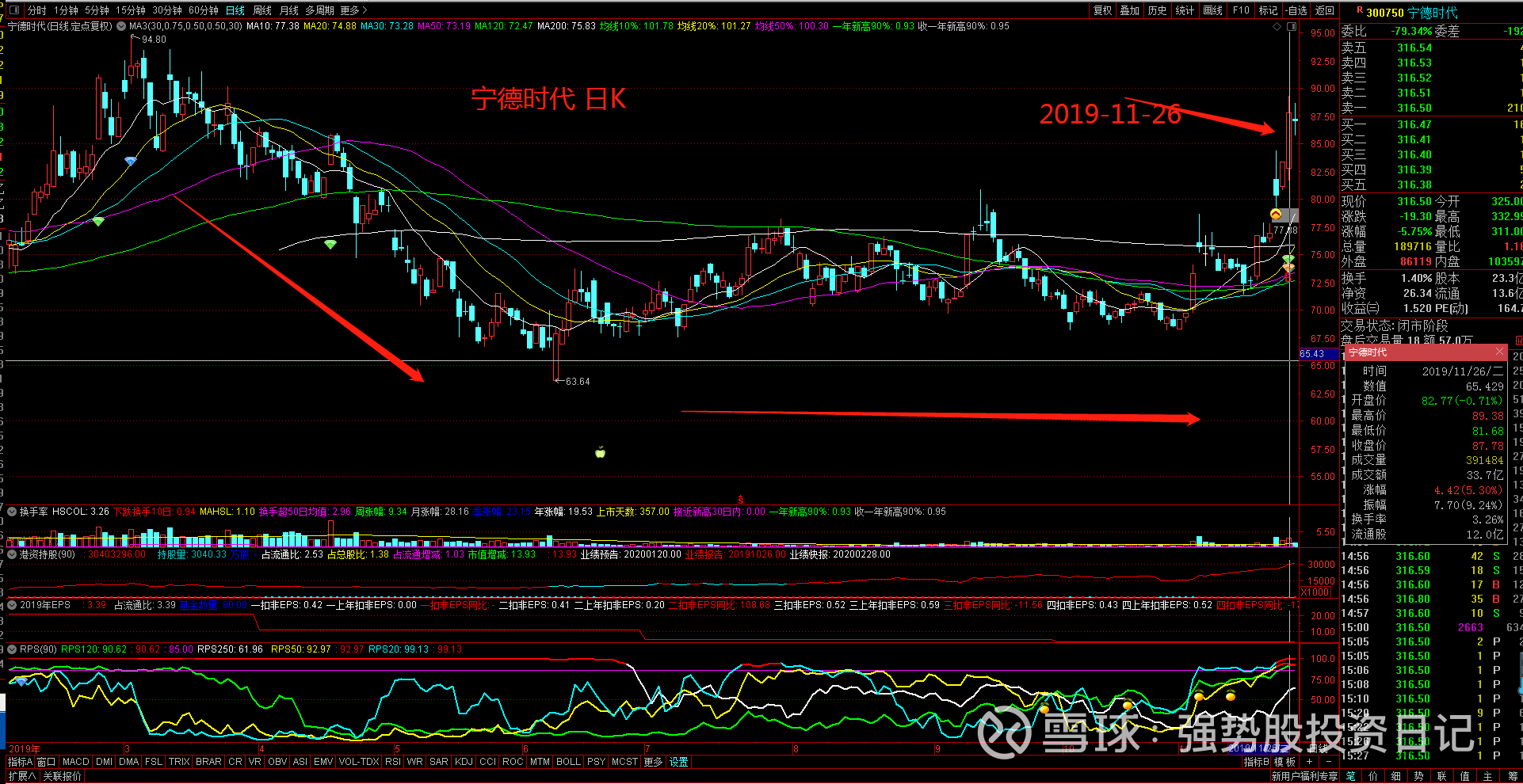Select the BOLL indicator
This screenshot has width=1523, height=784.
click(568, 762)
